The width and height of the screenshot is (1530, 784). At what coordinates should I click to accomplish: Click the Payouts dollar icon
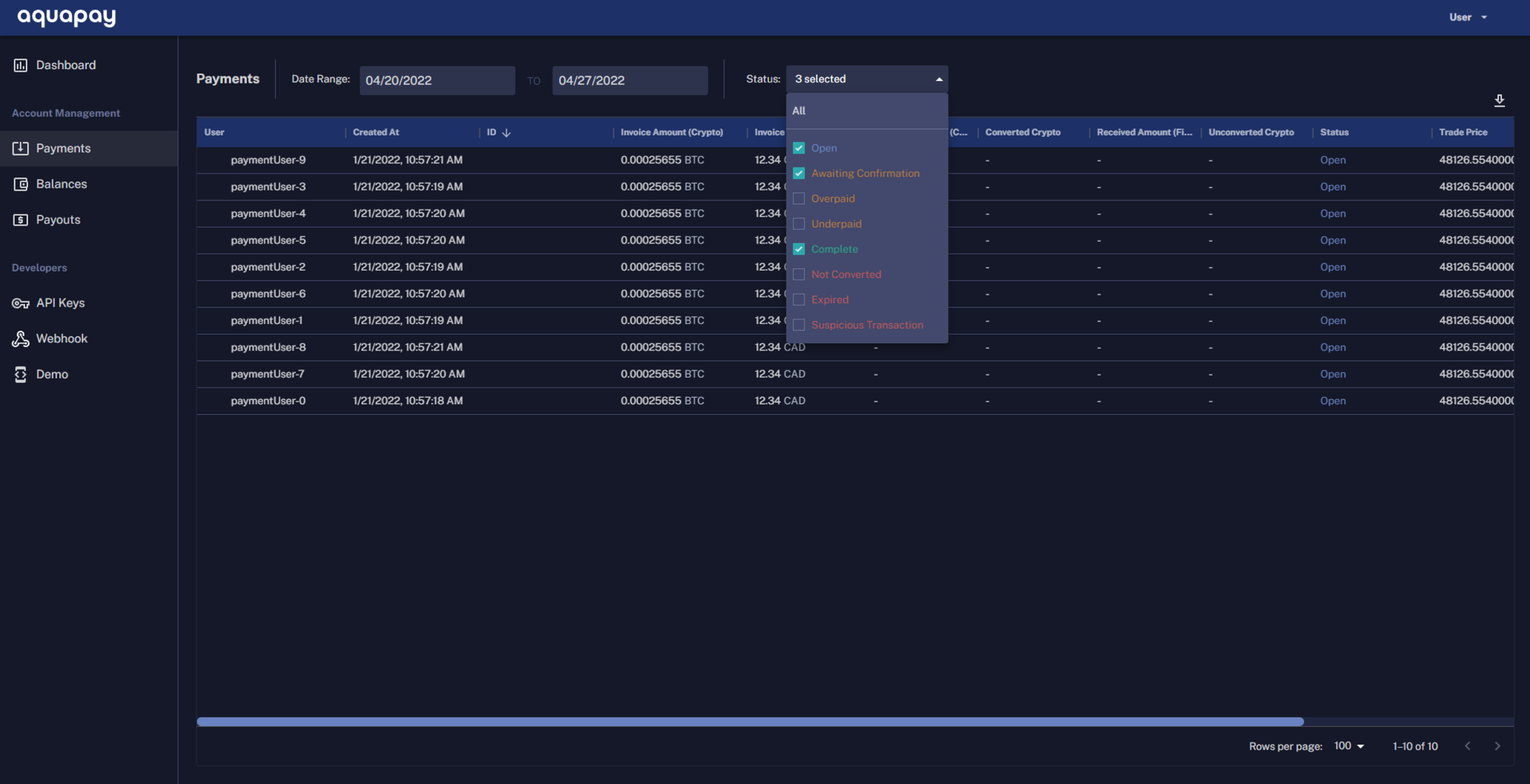coord(21,220)
